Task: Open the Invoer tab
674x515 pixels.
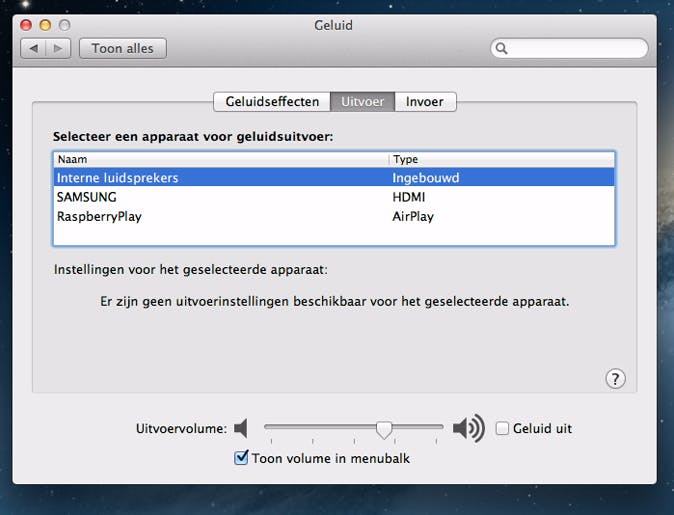Action: (x=425, y=101)
